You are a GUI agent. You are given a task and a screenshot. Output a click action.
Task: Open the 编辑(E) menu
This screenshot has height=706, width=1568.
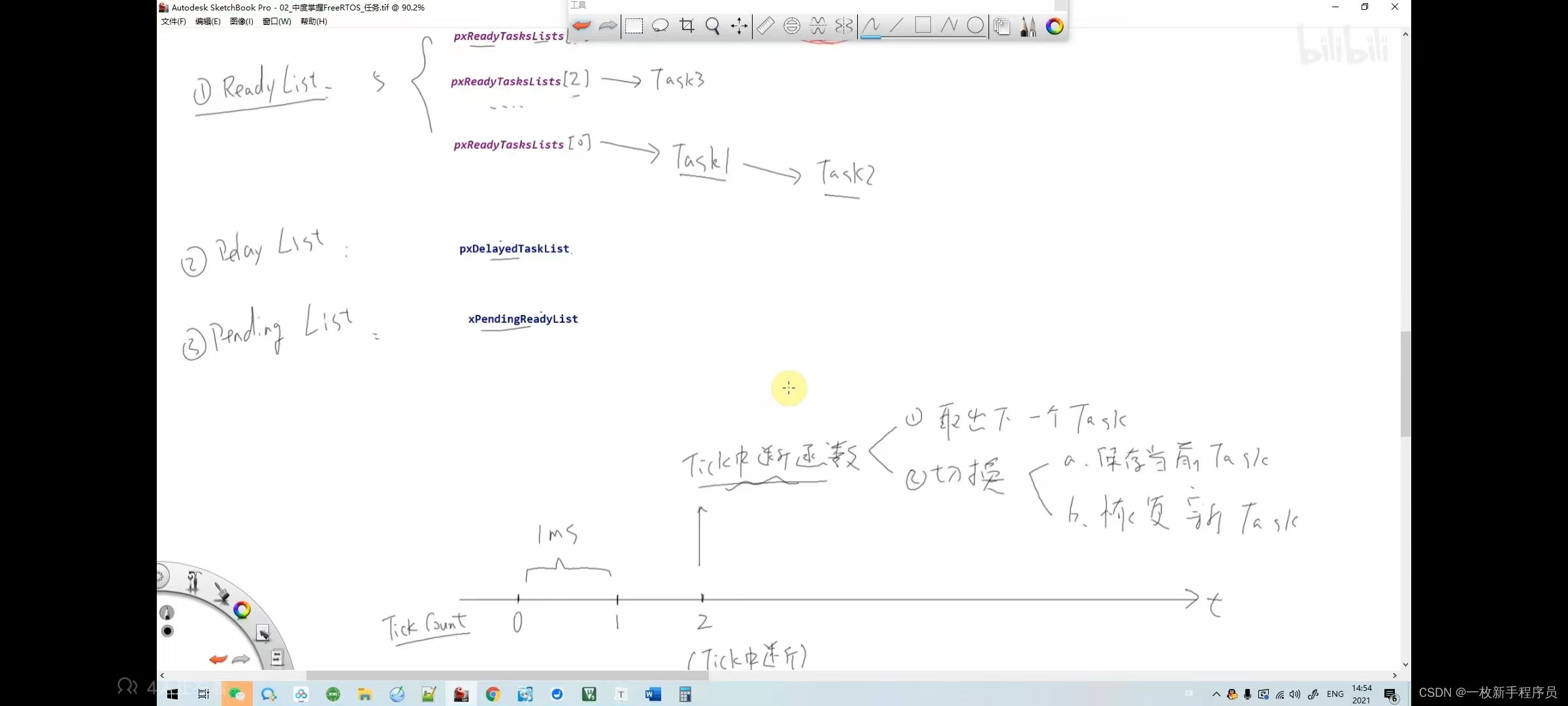click(x=208, y=22)
